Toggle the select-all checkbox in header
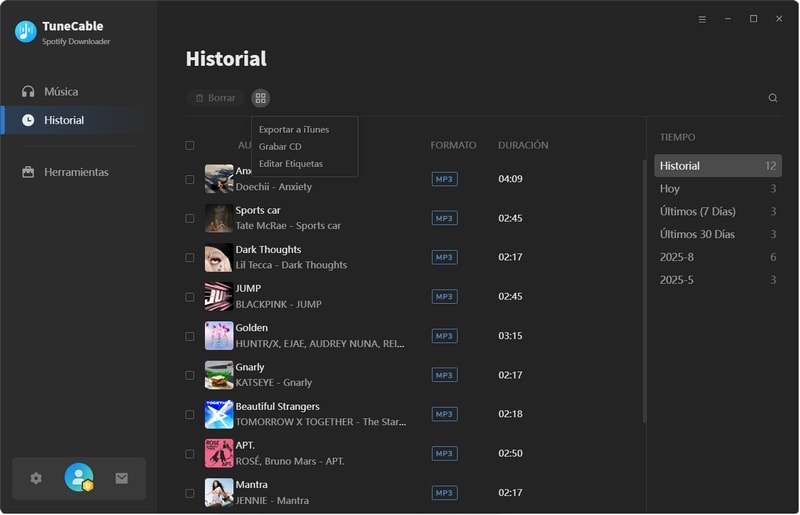The image size is (800, 515). (x=190, y=145)
